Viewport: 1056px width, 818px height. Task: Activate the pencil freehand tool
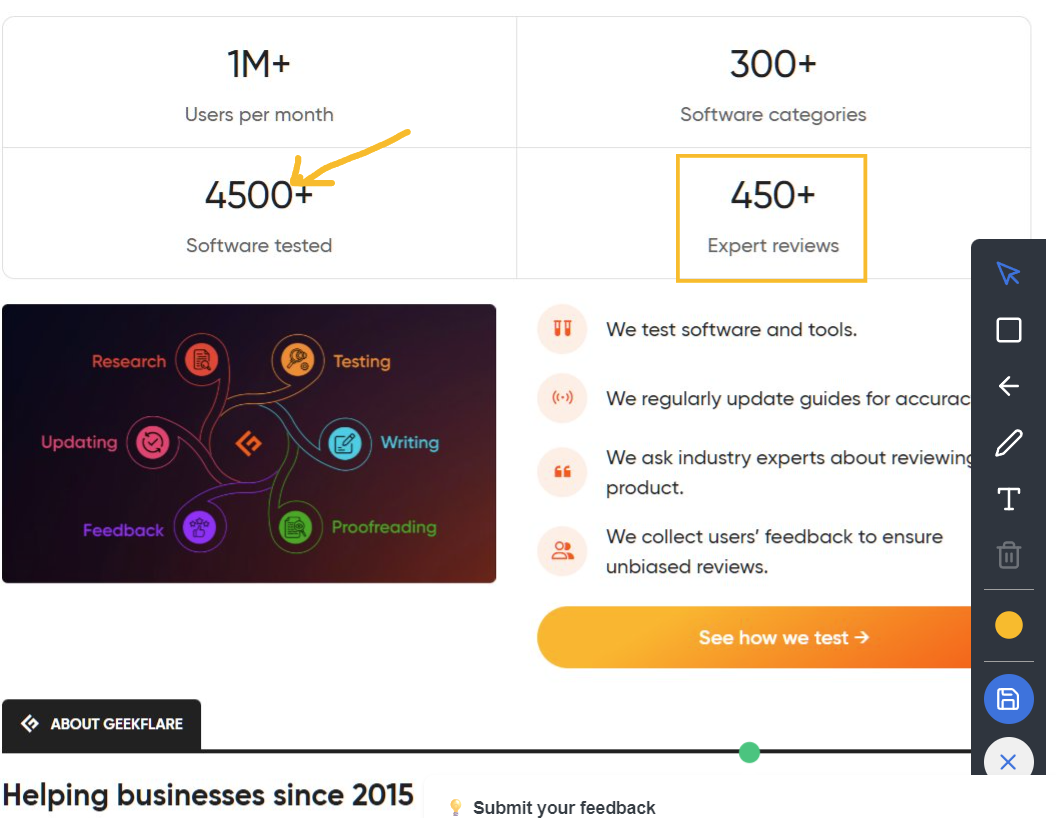coord(1008,443)
